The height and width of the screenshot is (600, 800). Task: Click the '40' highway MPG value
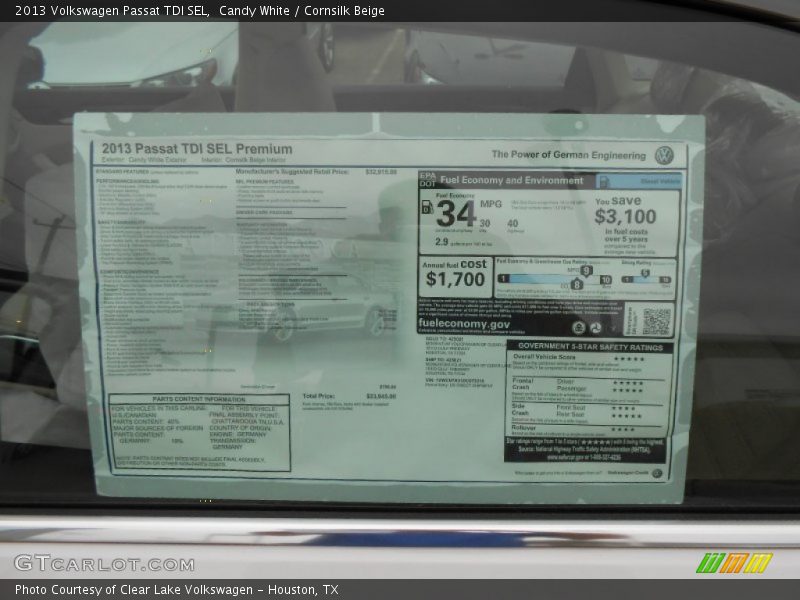(513, 223)
